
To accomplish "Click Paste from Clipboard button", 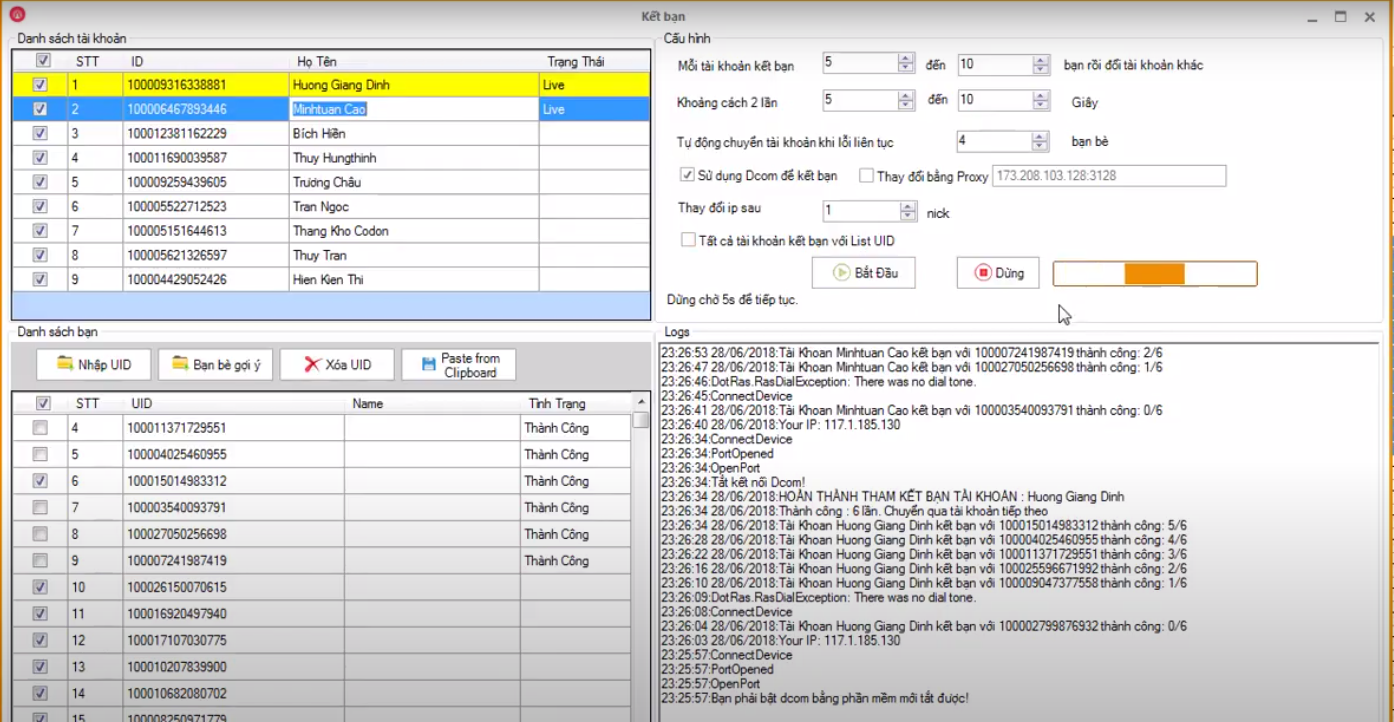I will [459, 364].
